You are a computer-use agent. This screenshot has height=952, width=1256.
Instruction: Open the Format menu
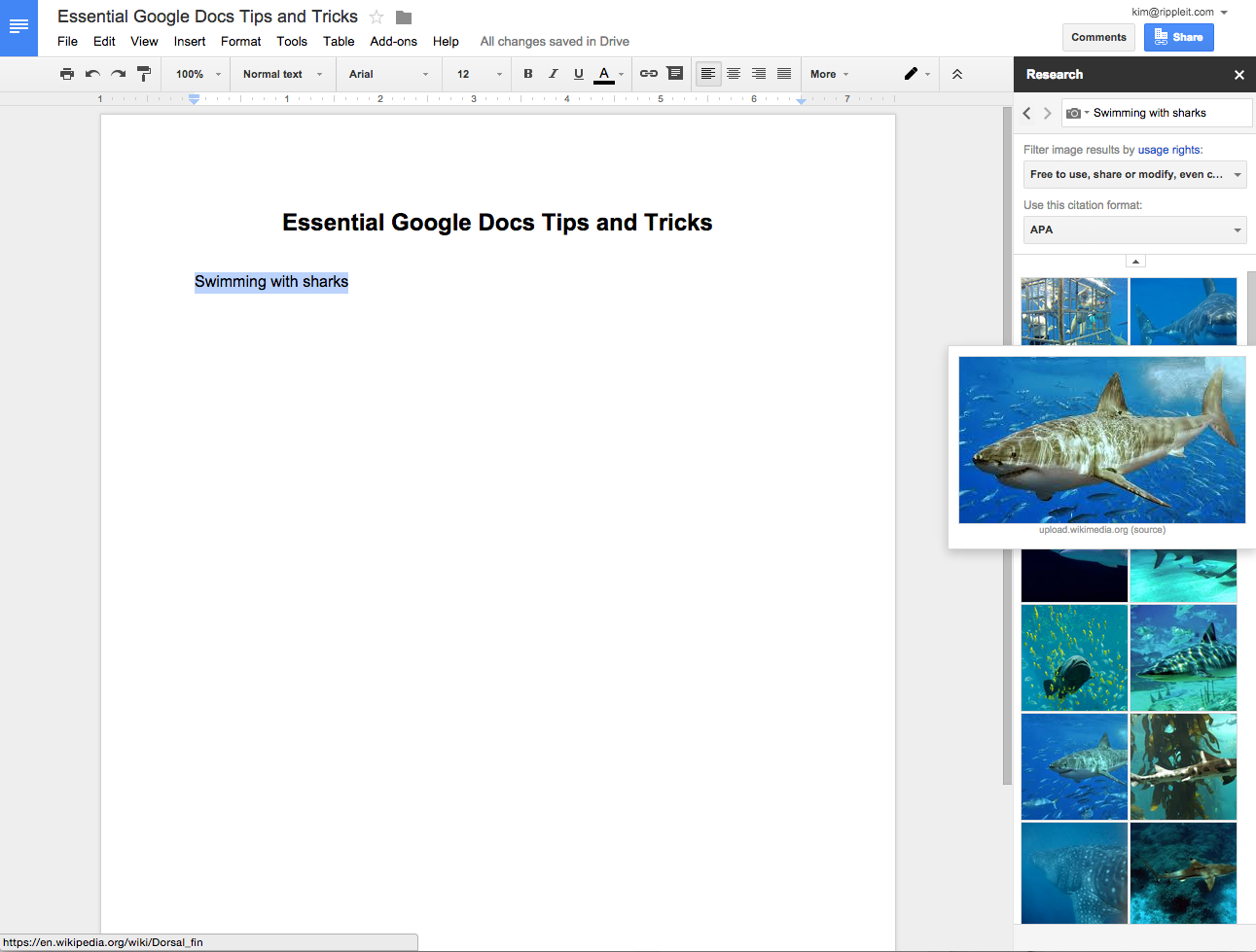point(240,42)
